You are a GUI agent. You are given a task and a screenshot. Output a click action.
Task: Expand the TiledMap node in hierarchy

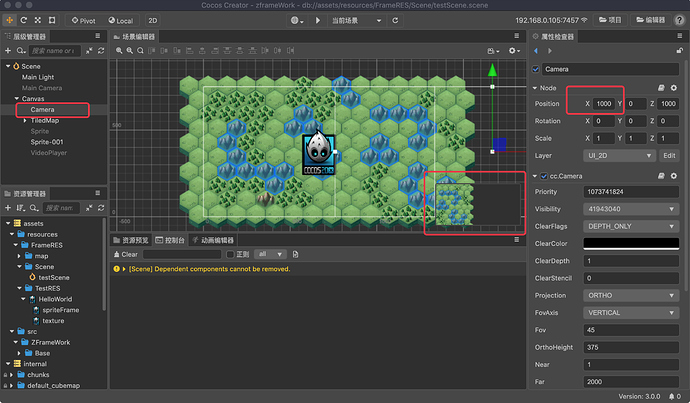(27, 120)
